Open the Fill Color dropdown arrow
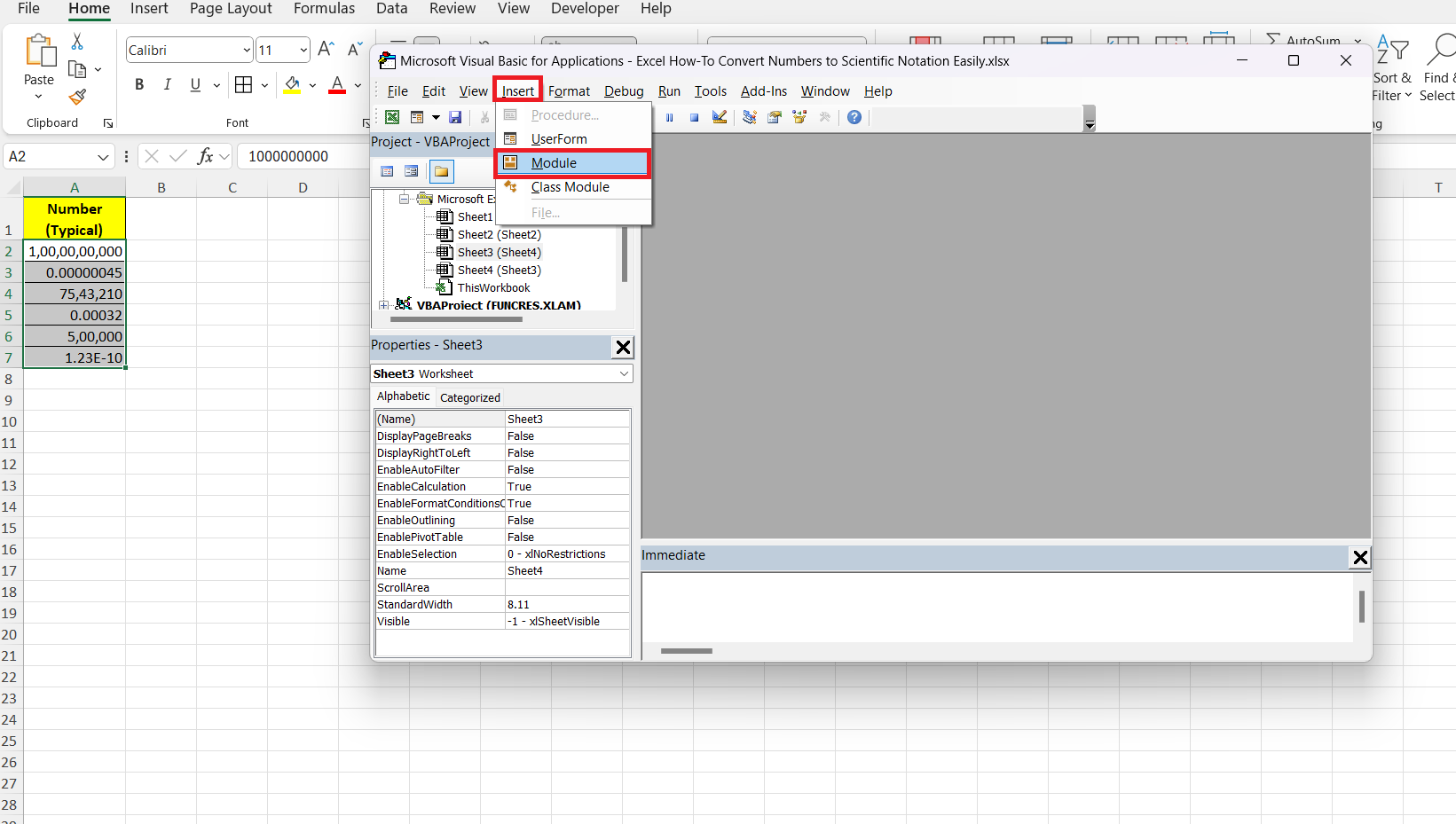1456x824 pixels. (x=312, y=85)
